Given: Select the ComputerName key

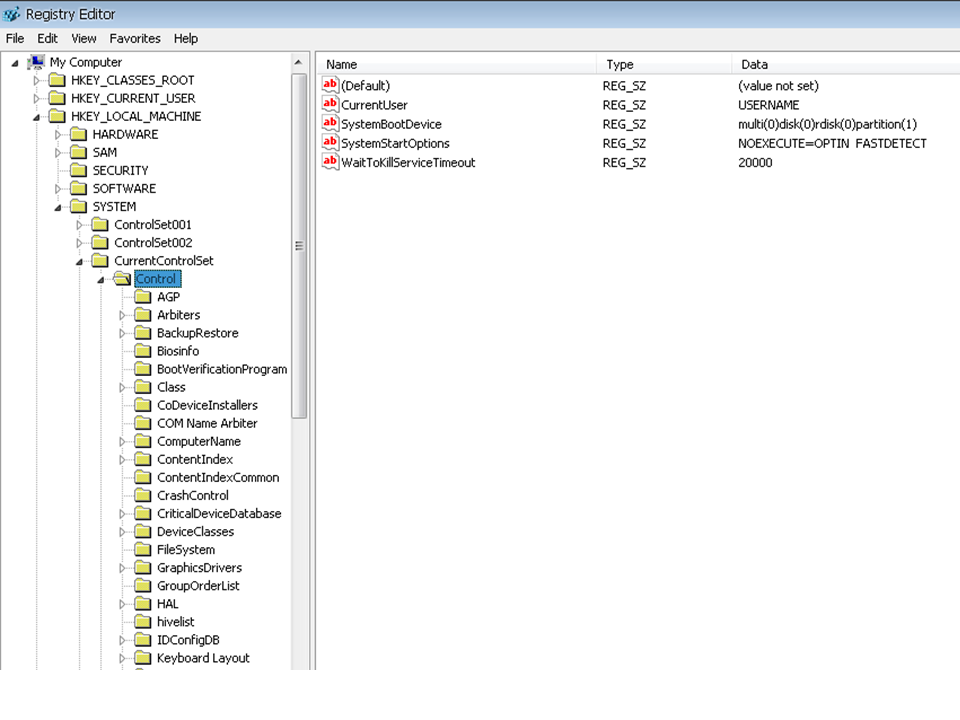Looking at the screenshot, I should coord(198,441).
